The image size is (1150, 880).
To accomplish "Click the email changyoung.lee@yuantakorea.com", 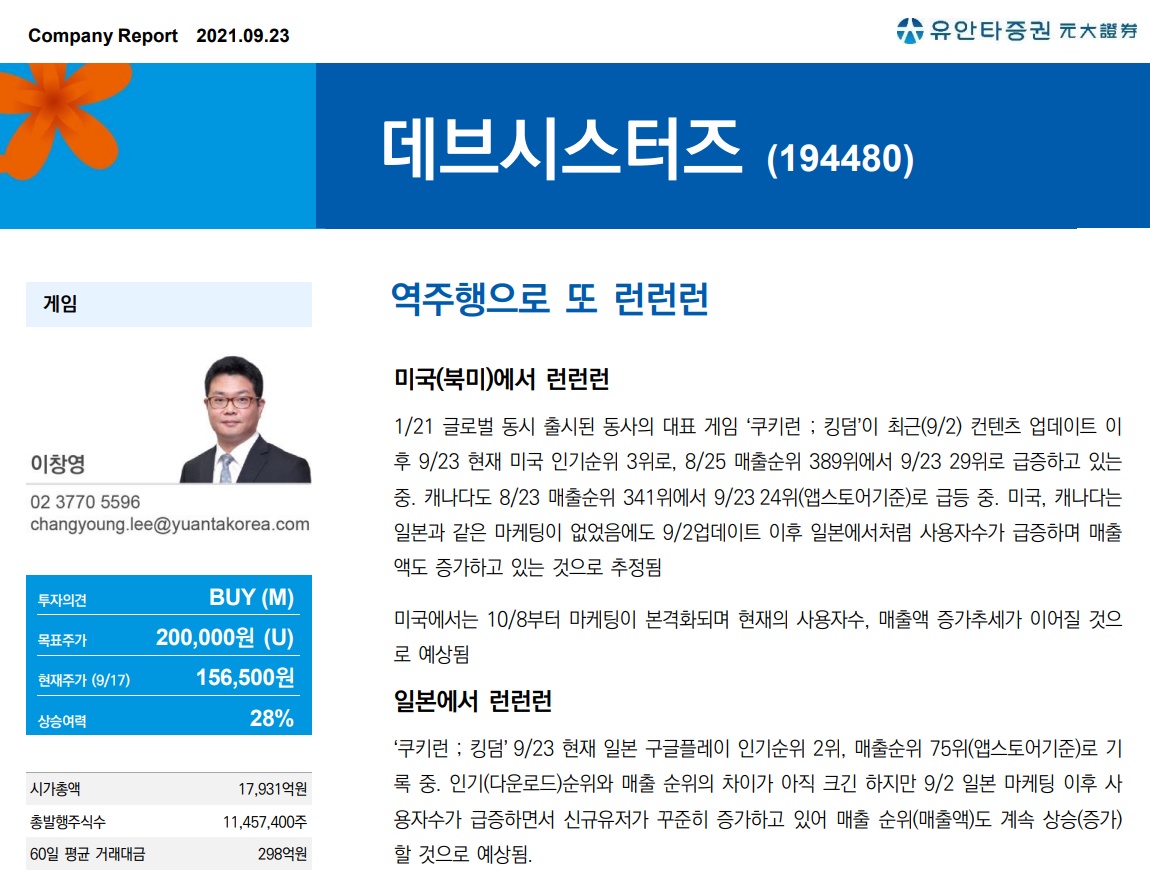I will click(169, 524).
